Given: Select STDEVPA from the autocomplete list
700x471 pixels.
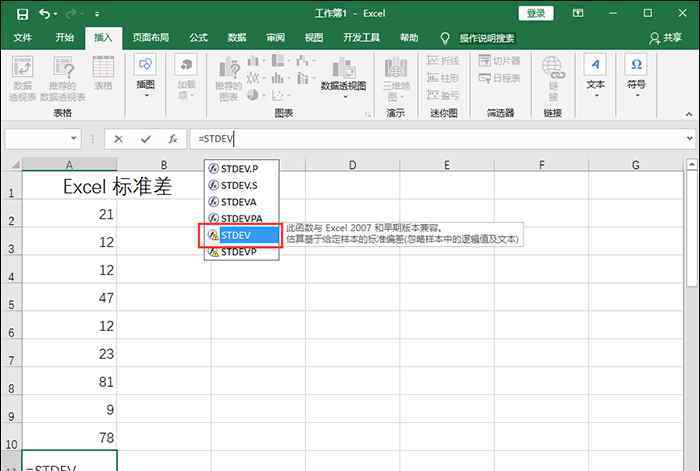Looking at the screenshot, I should coord(242,219).
